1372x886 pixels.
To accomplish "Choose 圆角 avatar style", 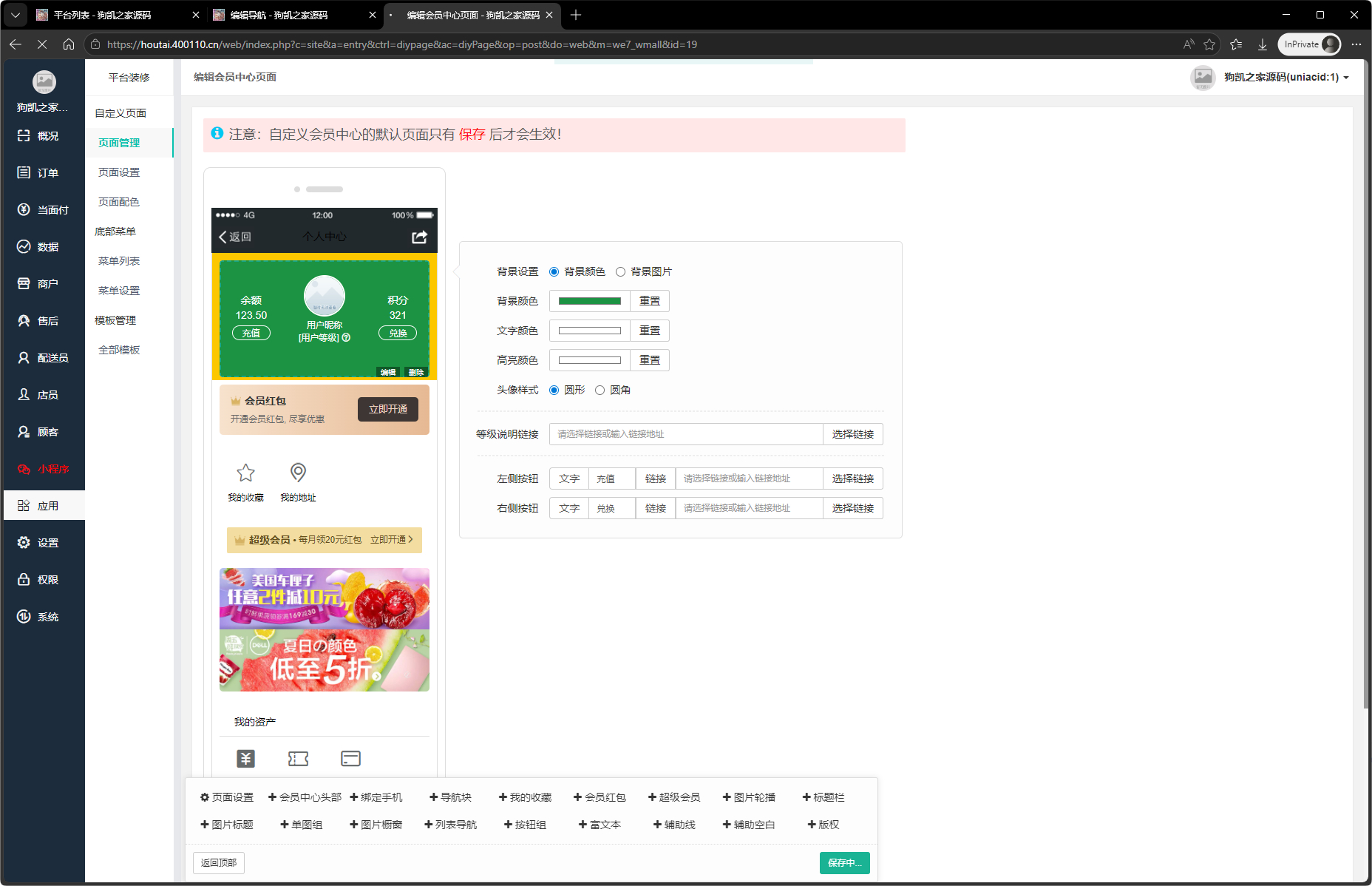I will point(600,390).
